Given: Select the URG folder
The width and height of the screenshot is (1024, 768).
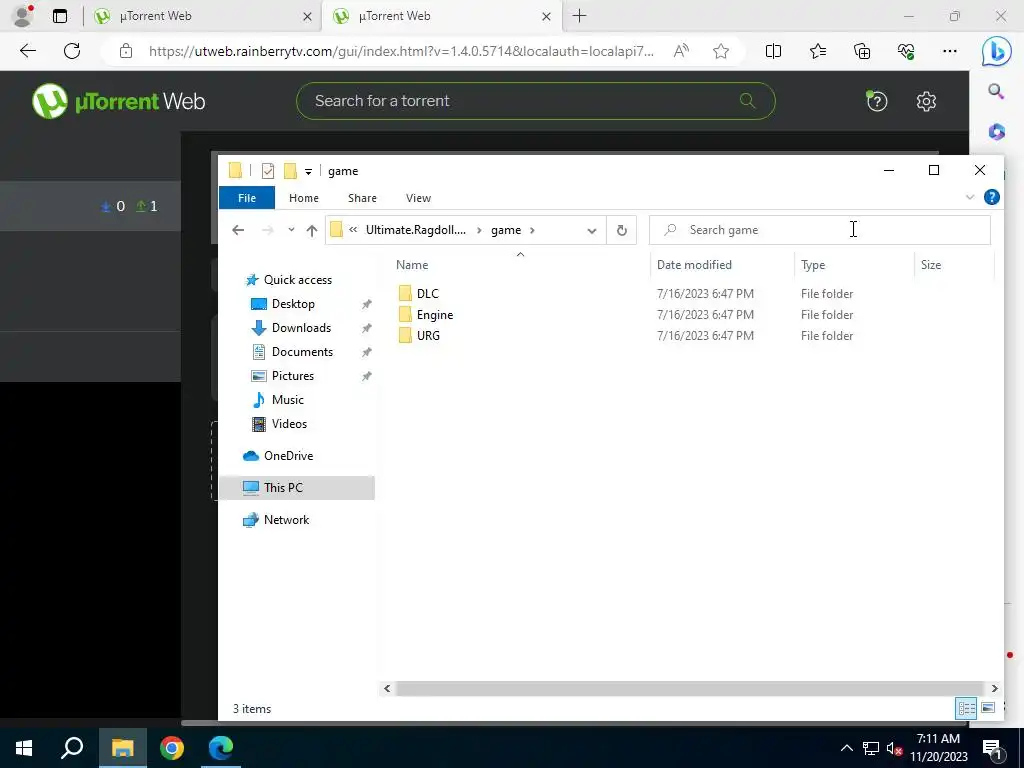Looking at the screenshot, I should pos(428,336).
